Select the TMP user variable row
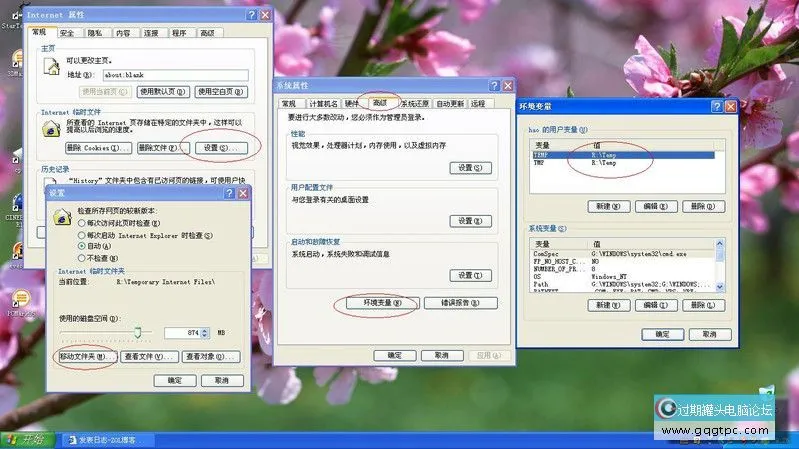Image resolution: width=799 pixels, height=449 pixels. [623, 163]
